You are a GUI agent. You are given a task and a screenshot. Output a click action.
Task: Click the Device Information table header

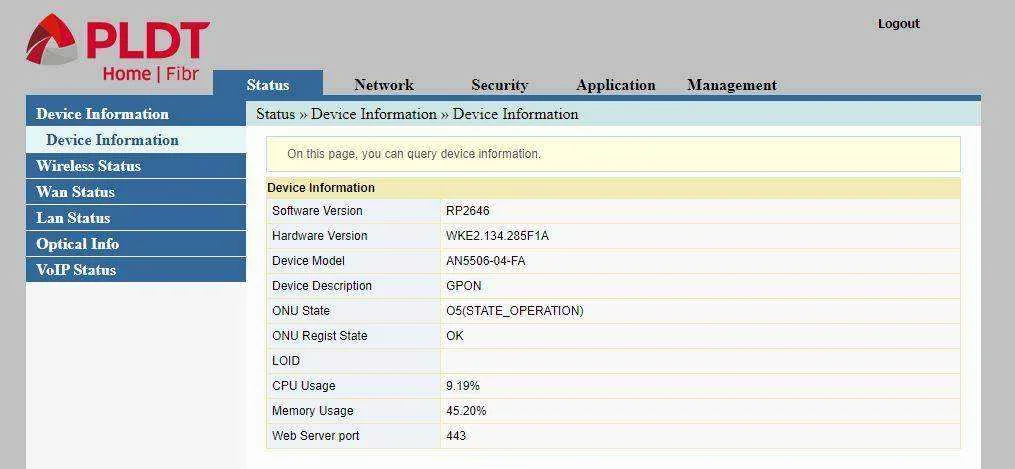(x=613, y=188)
